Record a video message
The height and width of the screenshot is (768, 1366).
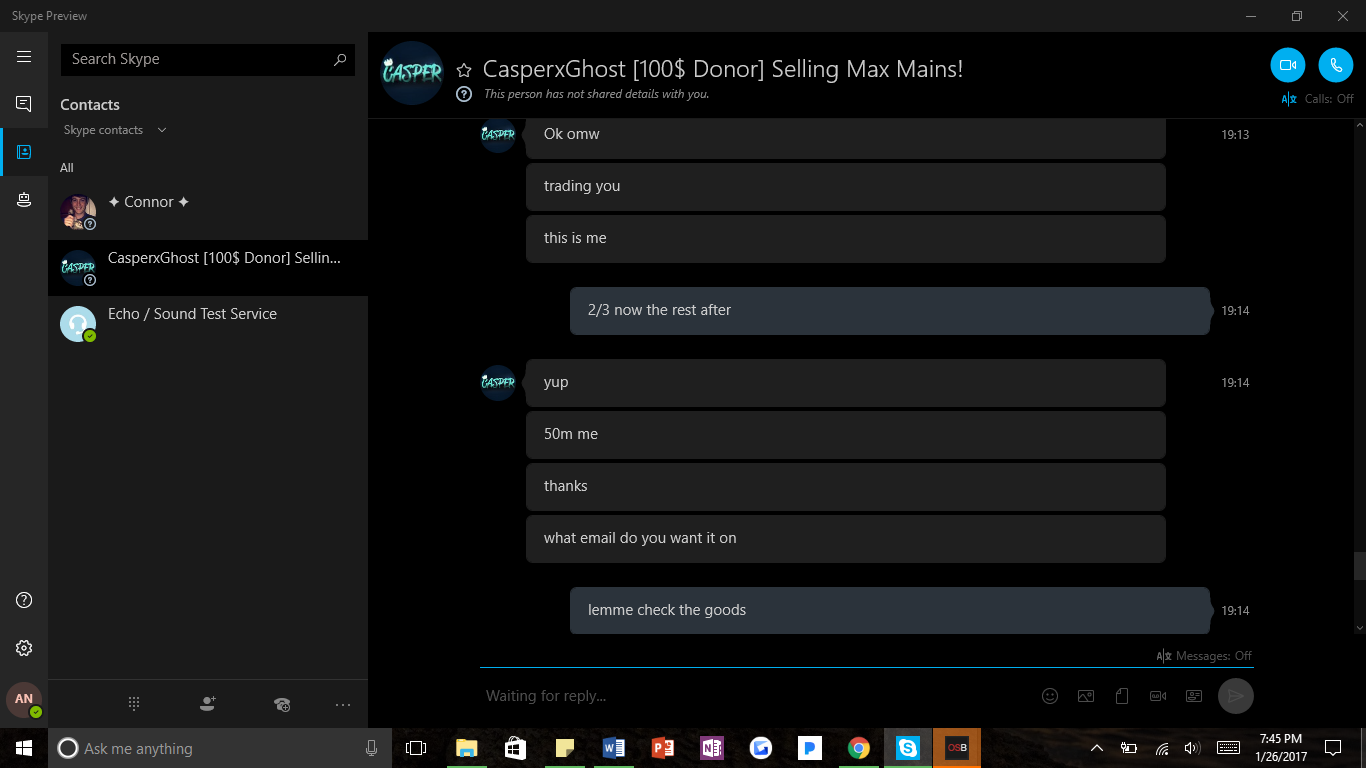pyautogui.click(x=1158, y=696)
